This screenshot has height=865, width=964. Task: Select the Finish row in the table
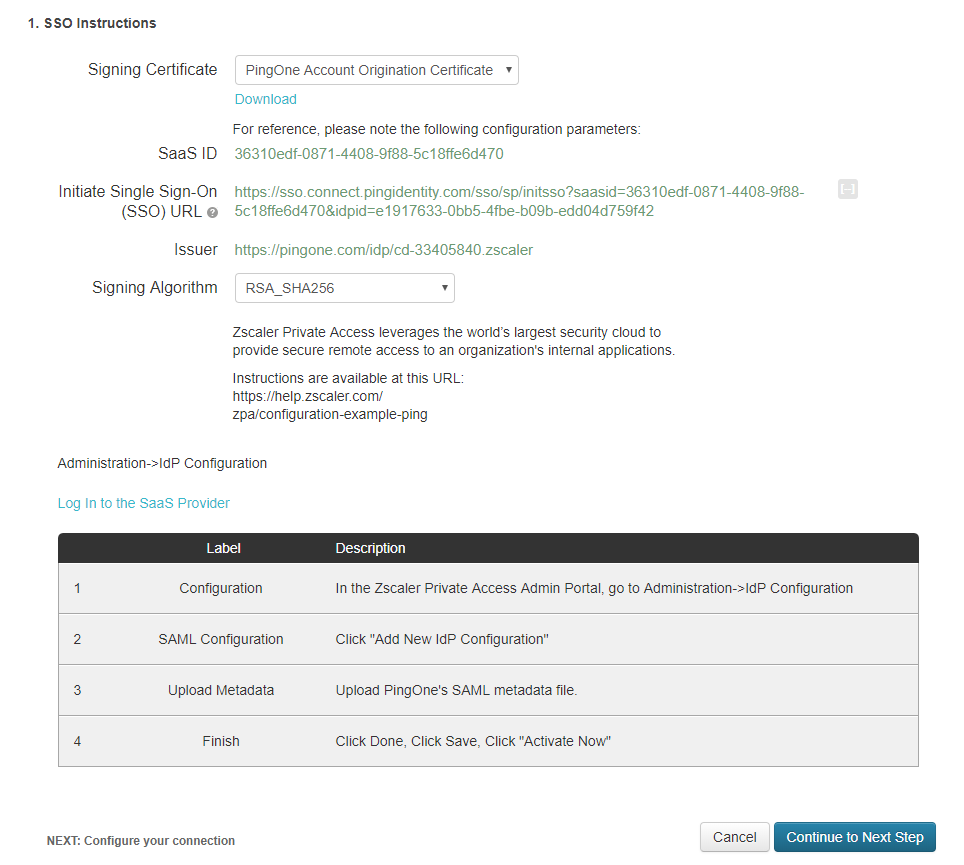coord(487,741)
